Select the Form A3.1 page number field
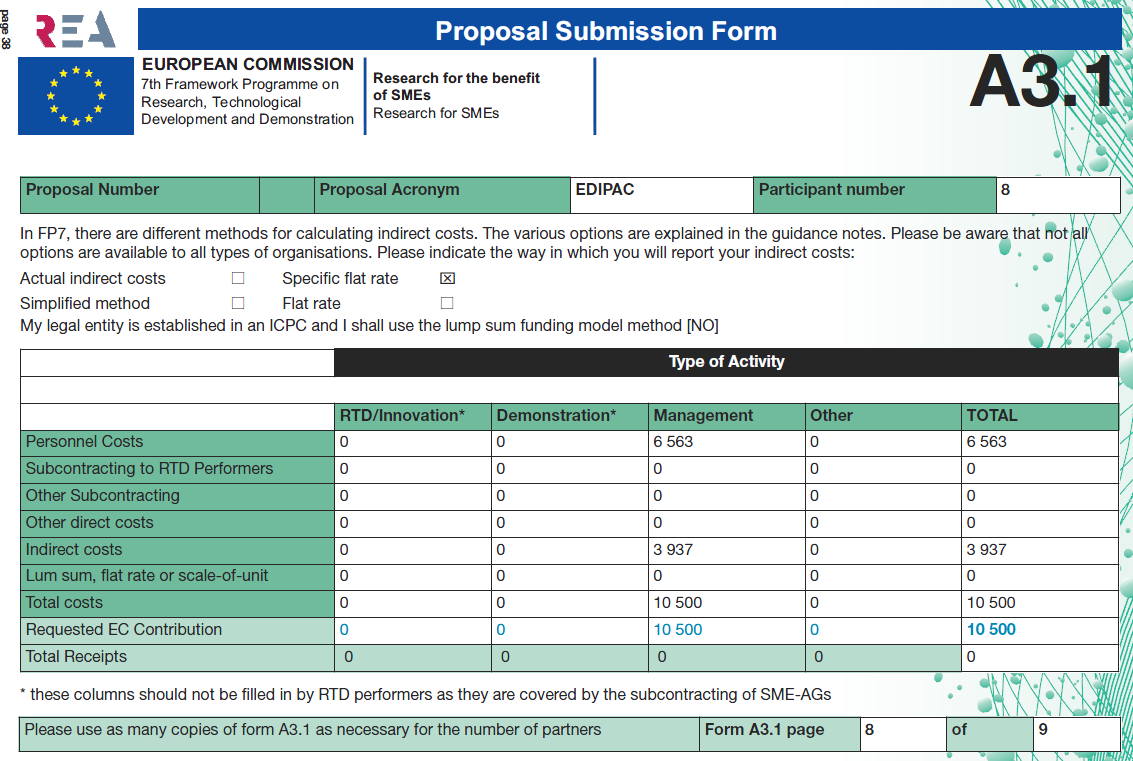The height and width of the screenshot is (761, 1133). 903,734
